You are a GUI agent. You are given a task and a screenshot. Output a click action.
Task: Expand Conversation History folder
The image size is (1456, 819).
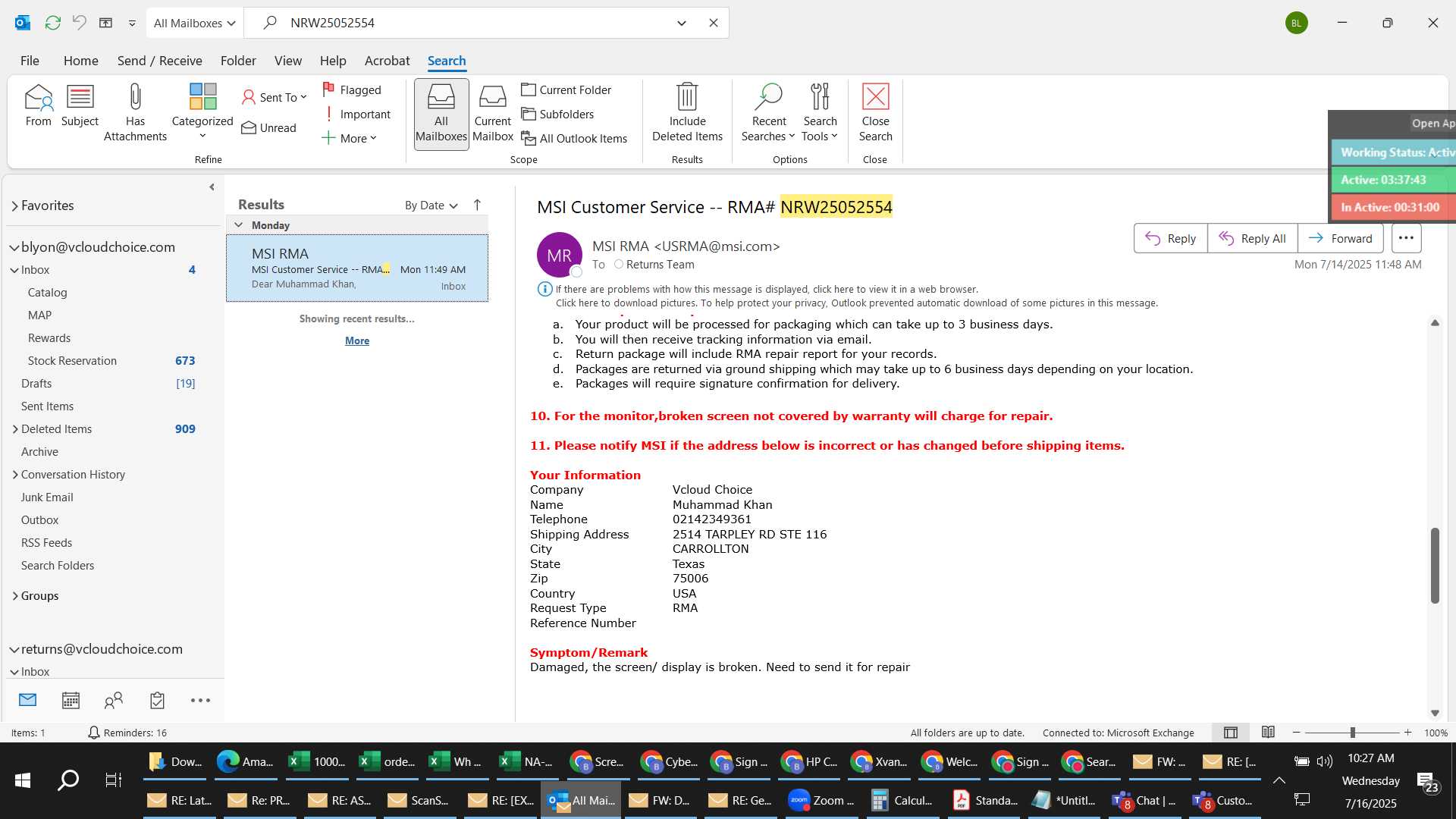tap(14, 475)
